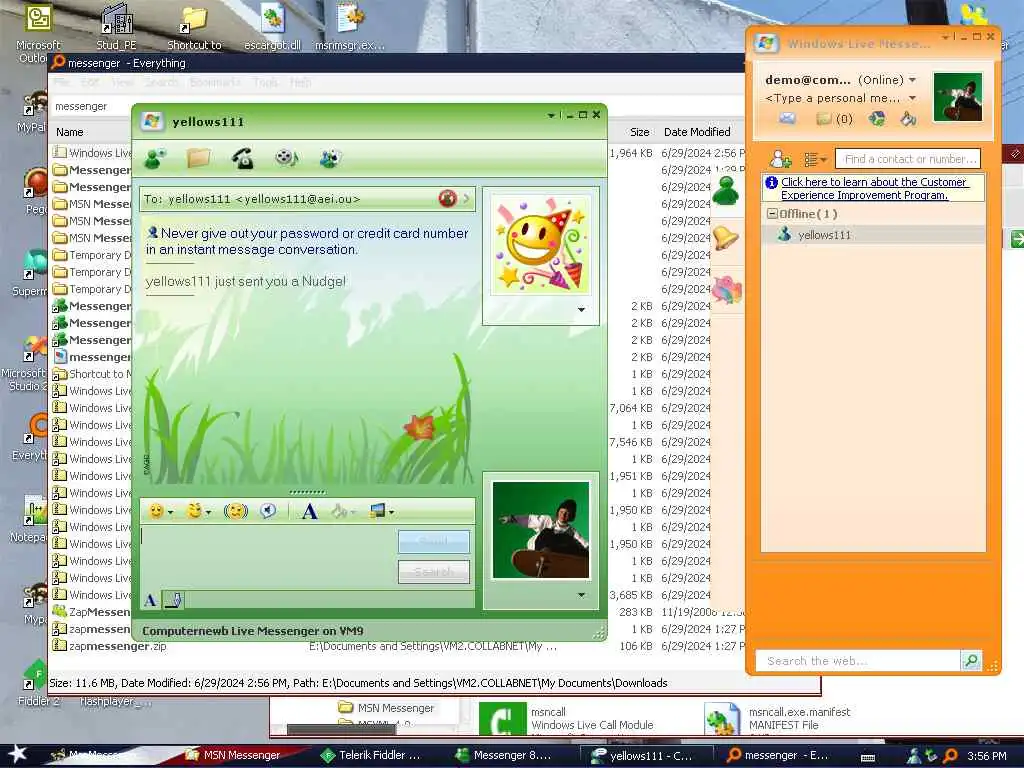Open the yellows111 chat window menu arrow

[551, 115]
